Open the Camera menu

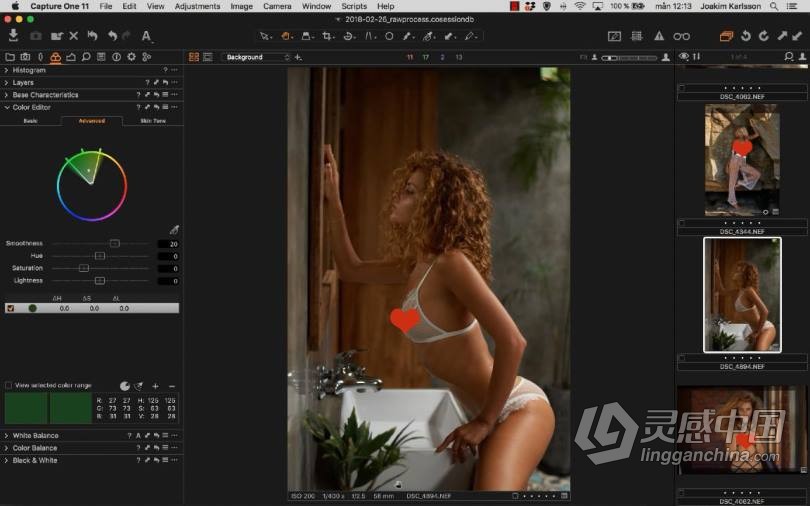click(x=277, y=6)
